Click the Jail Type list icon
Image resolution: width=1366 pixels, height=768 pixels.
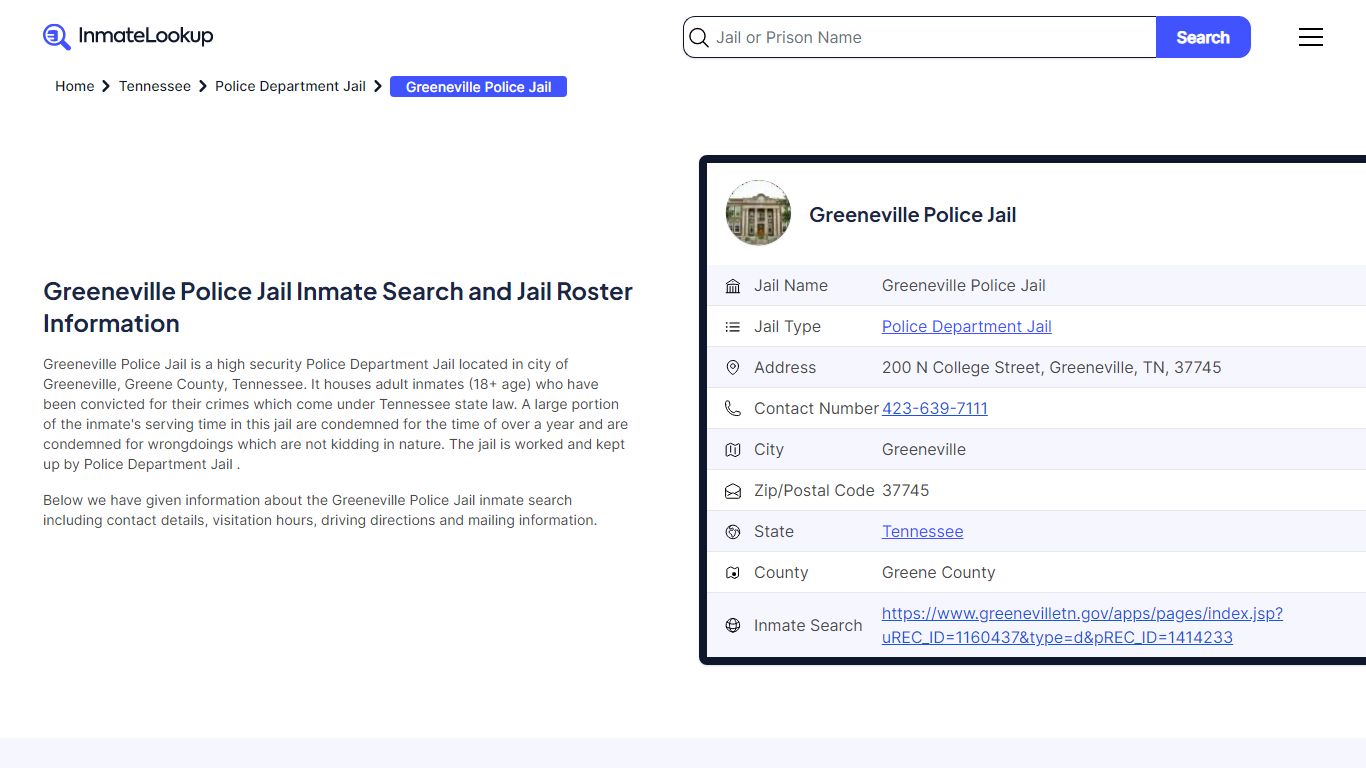click(733, 327)
